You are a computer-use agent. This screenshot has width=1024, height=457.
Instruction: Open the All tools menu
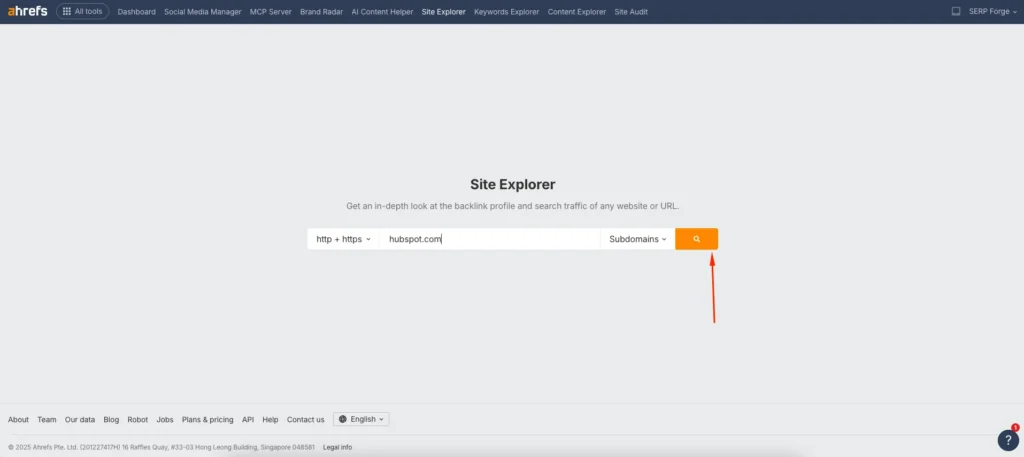[83, 11]
